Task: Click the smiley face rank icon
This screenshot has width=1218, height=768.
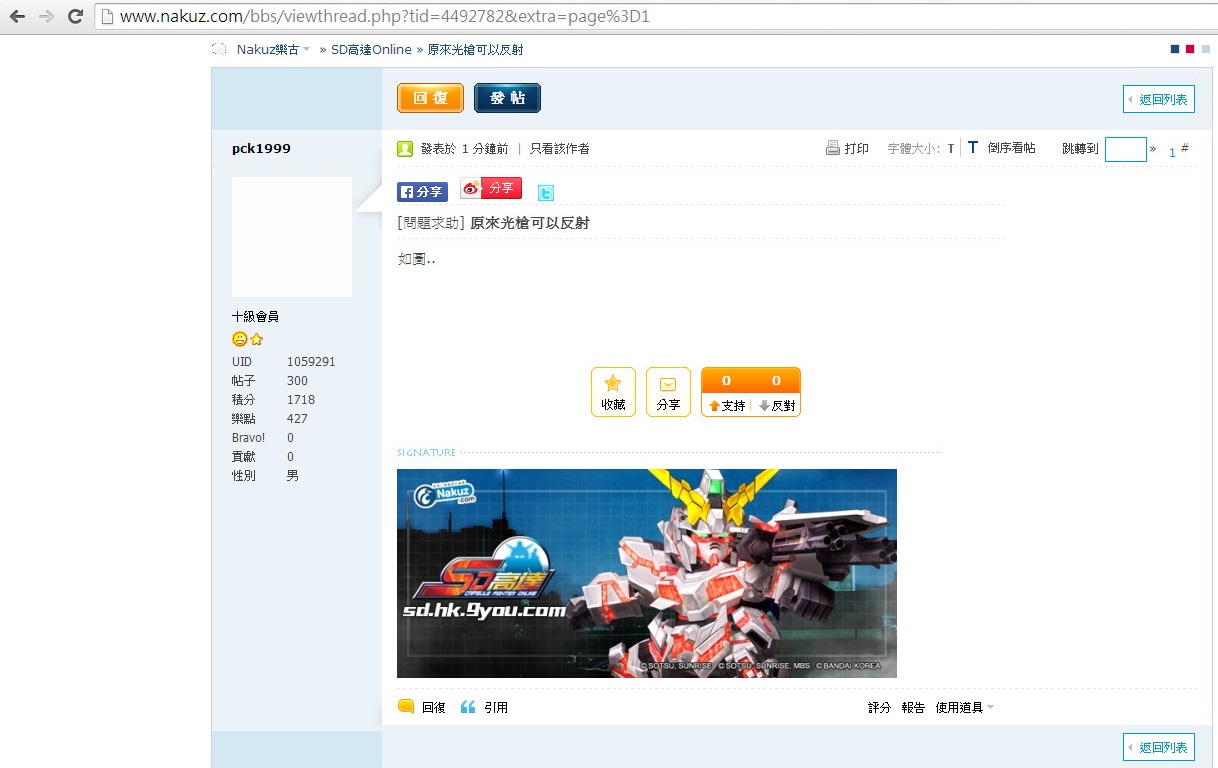Action: pyautogui.click(x=239, y=339)
